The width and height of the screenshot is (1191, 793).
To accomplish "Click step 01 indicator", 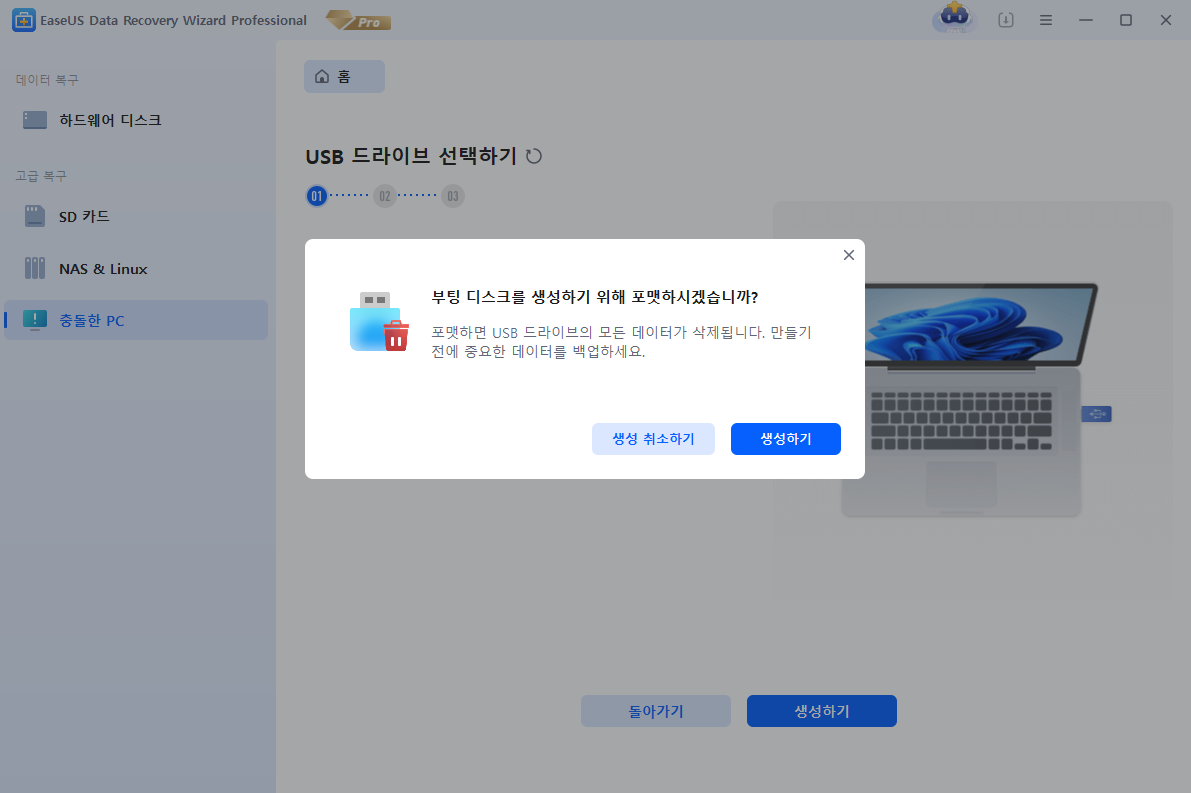I will pos(317,196).
